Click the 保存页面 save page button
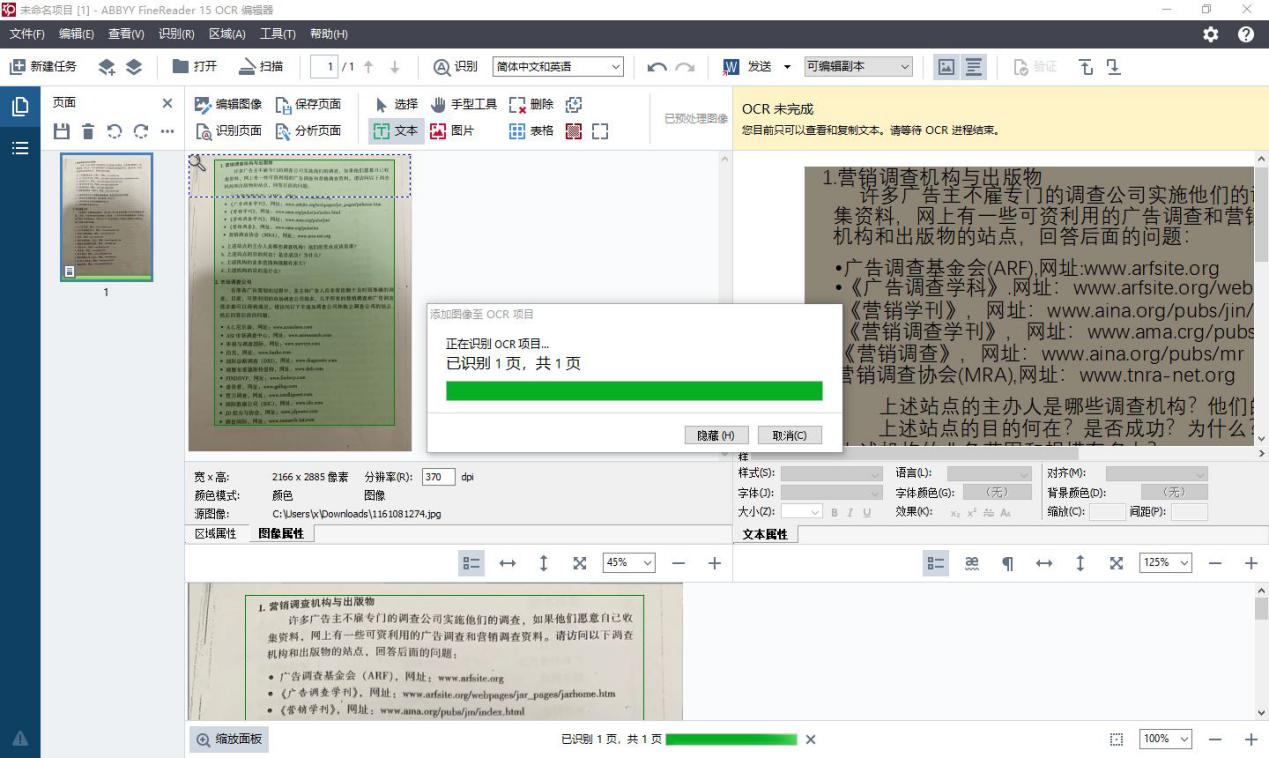 [308, 104]
